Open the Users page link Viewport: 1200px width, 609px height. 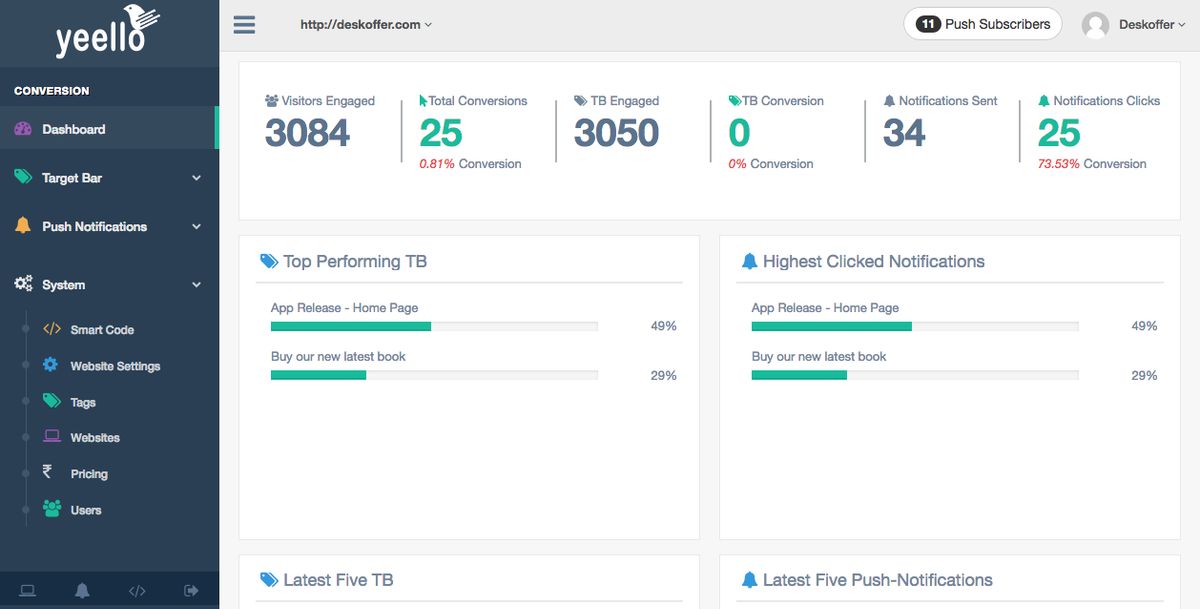(86, 510)
